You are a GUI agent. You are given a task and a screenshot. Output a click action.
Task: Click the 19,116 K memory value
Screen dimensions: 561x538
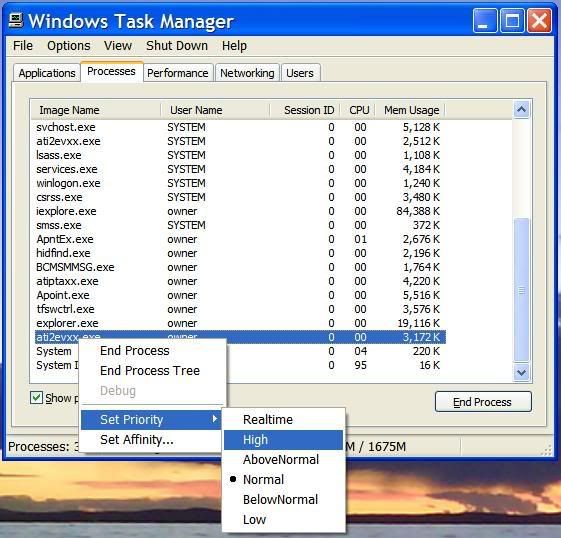click(419, 323)
